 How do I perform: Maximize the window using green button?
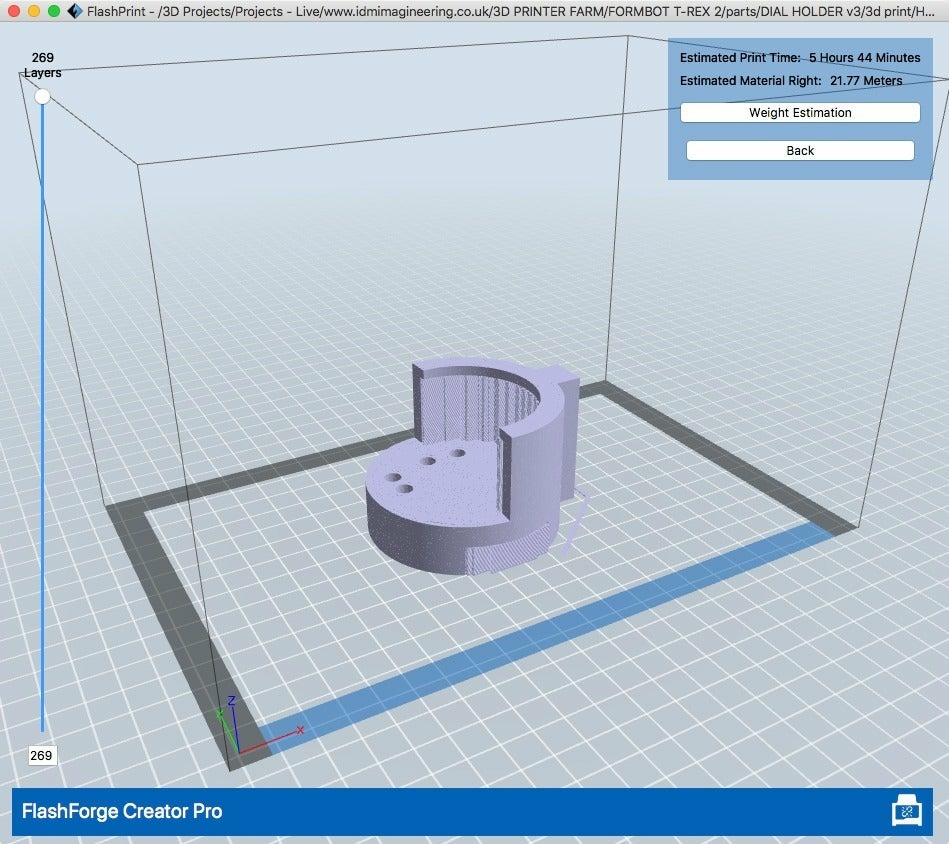(x=53, y=12)
